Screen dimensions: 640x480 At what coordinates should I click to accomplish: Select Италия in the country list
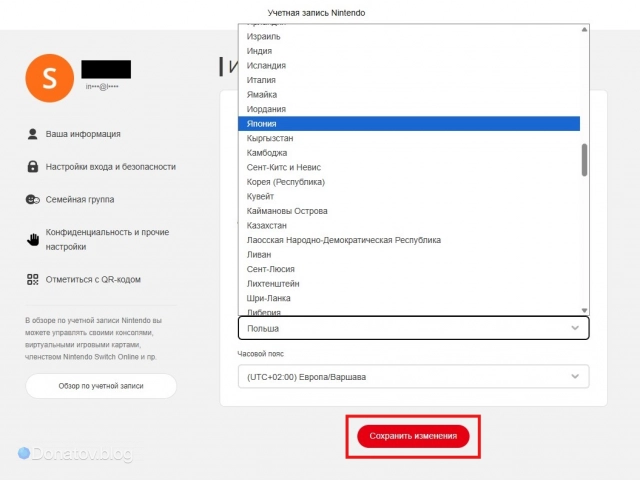pos(409,80)
